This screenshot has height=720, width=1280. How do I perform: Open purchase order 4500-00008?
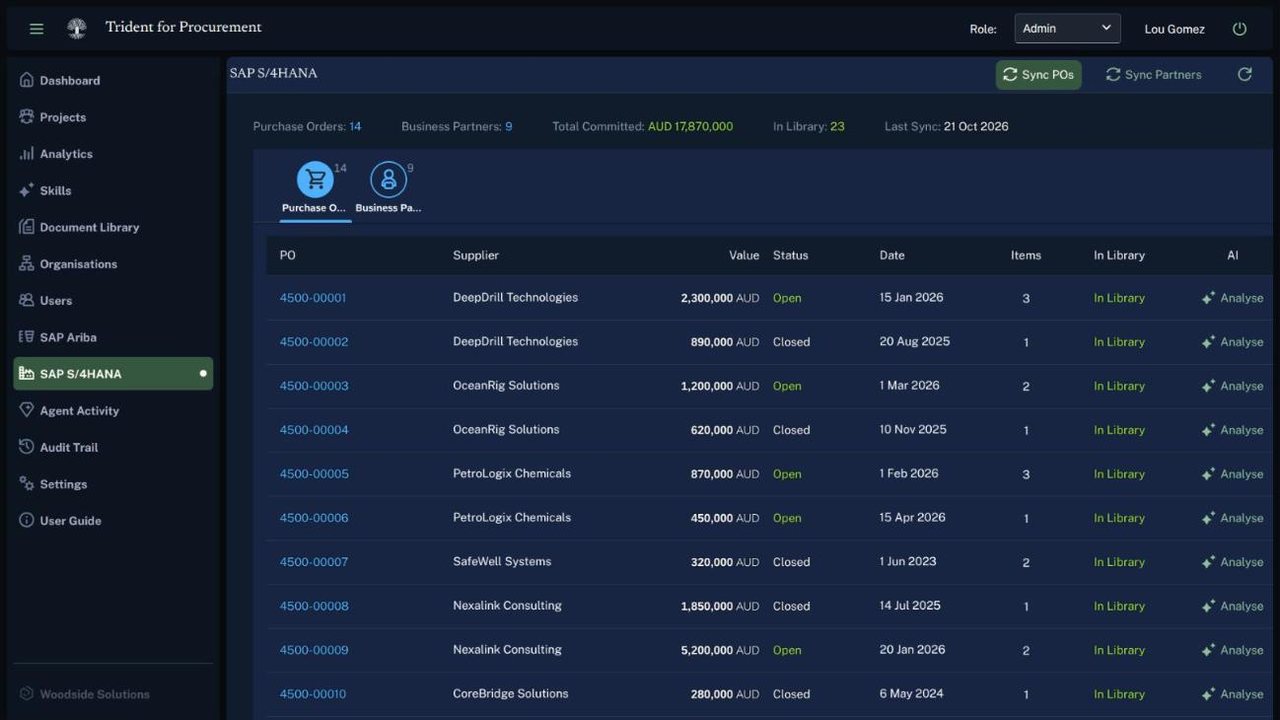[x=314, y=606]
